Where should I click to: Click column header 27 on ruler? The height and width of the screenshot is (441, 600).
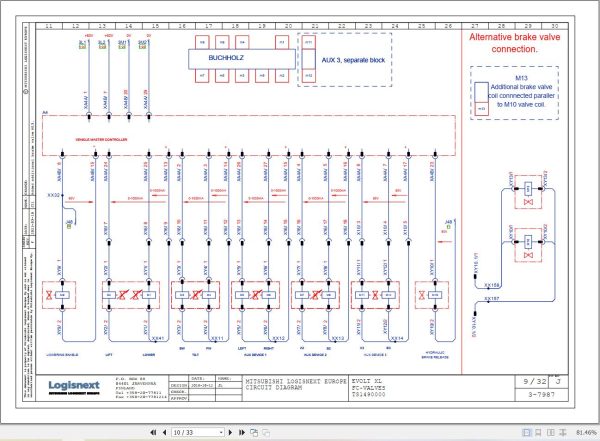coord(475,26)
